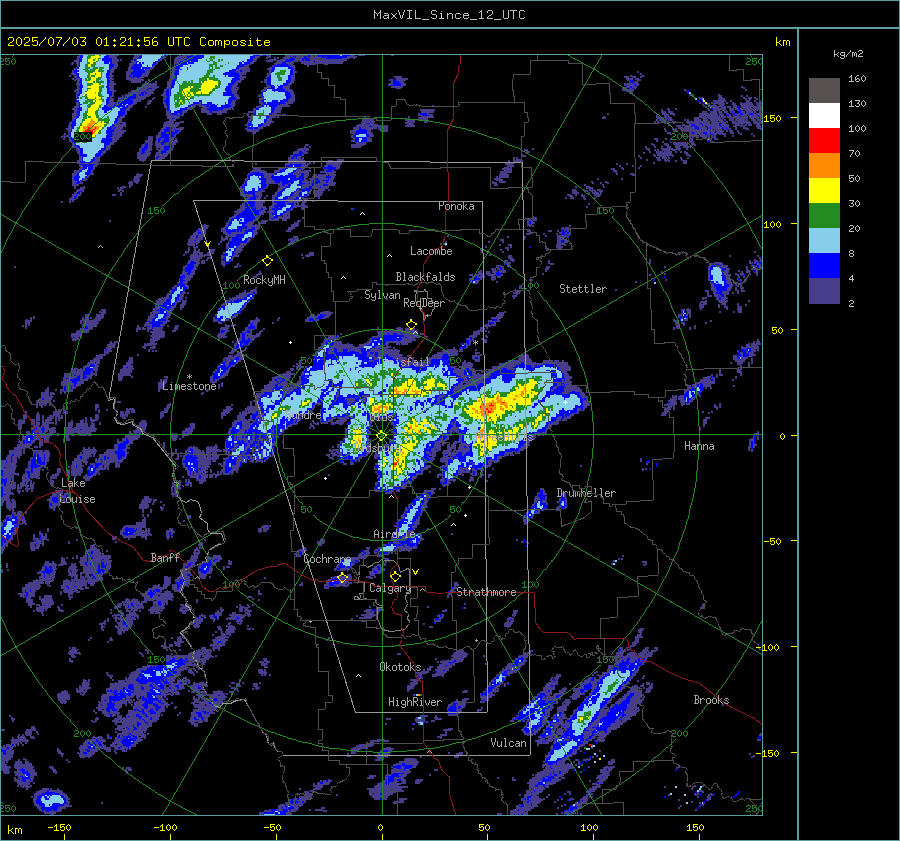Click the Ponoka city label
900x841 pixels.
tap(456, 206)
